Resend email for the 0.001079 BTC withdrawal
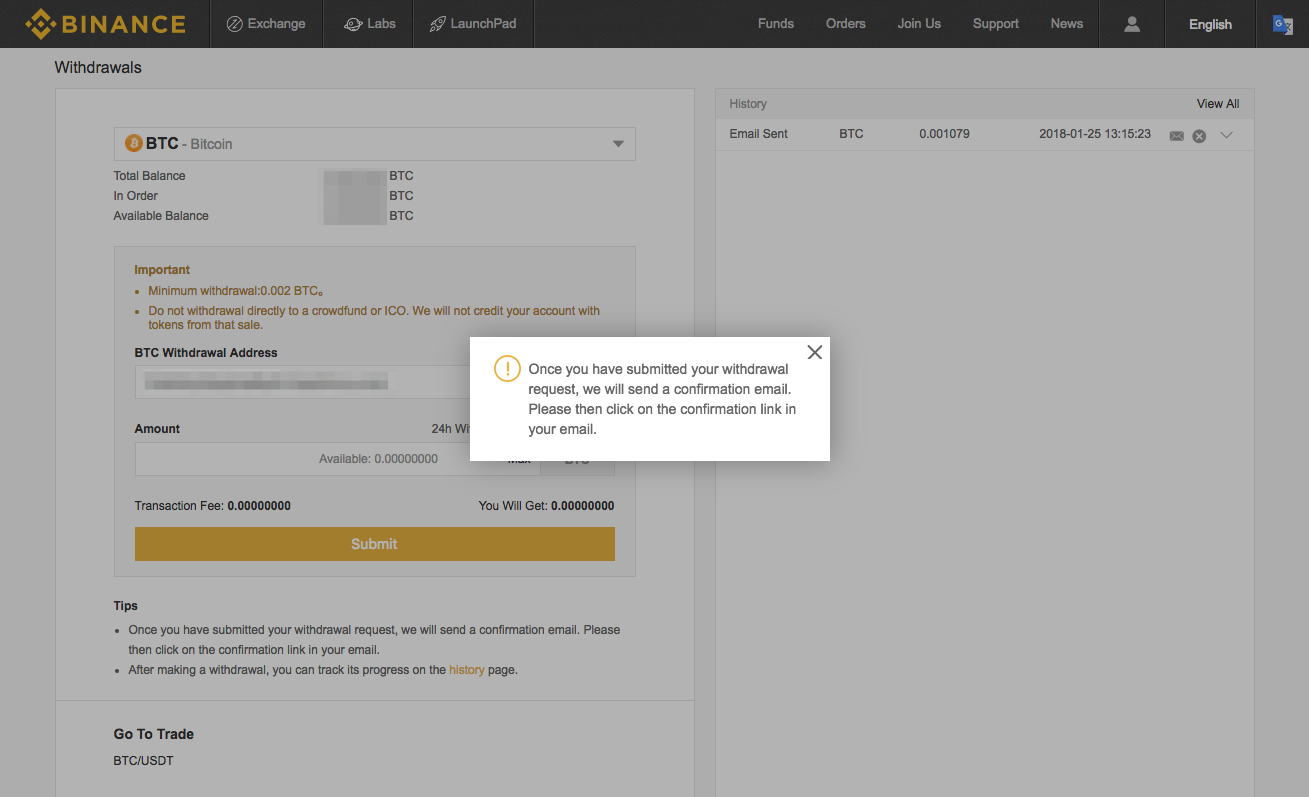1309x797 pixels. pyautogui.click(x=1176, y=136)
